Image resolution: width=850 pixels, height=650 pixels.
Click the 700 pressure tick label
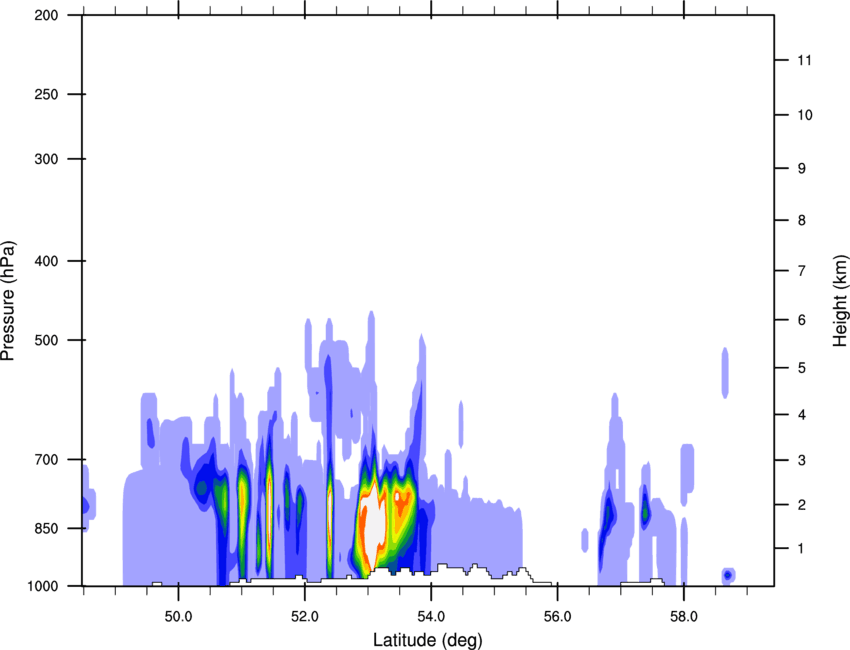coord(47,459)
